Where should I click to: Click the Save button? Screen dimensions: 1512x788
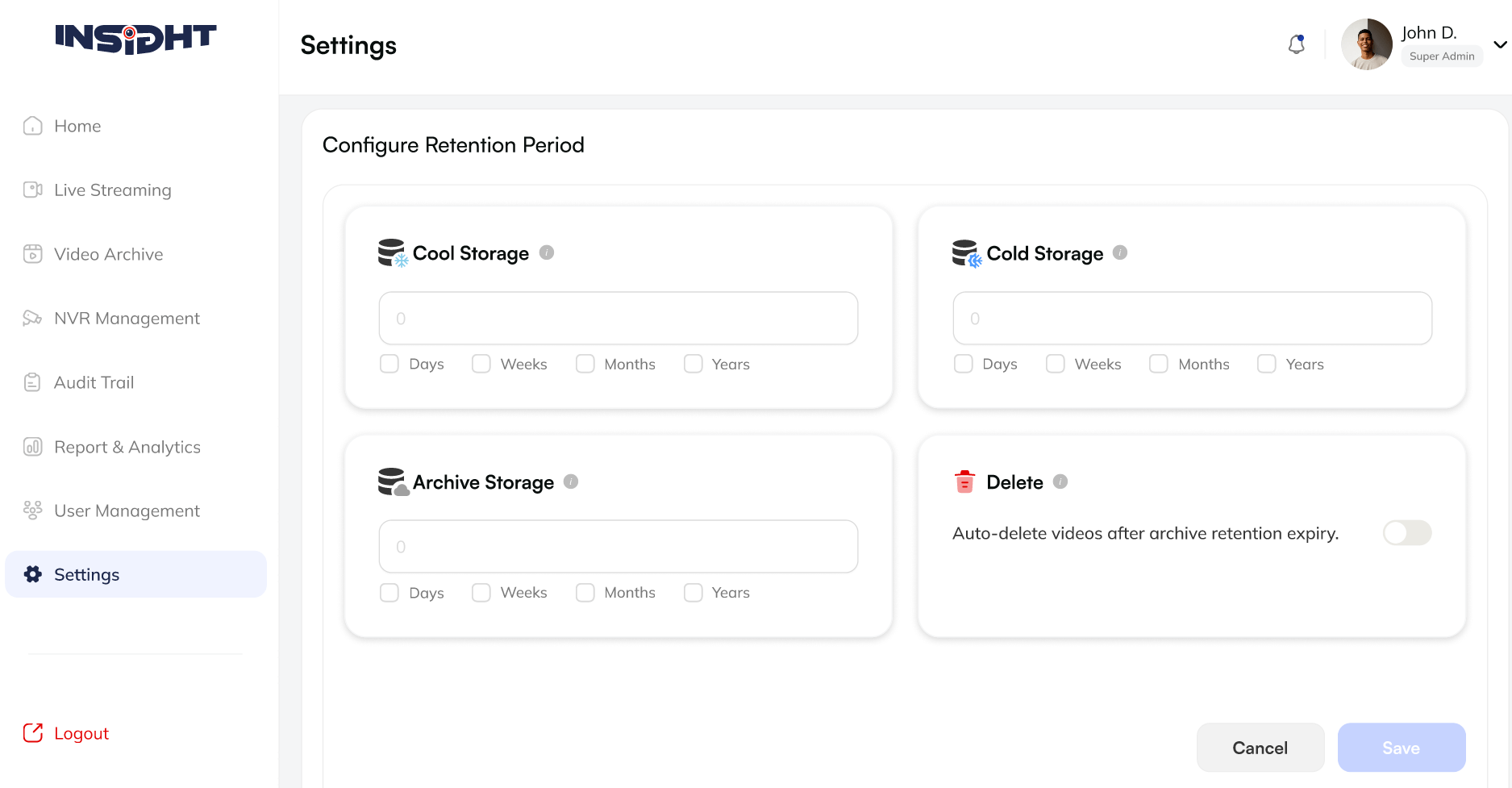[1401, 748]
